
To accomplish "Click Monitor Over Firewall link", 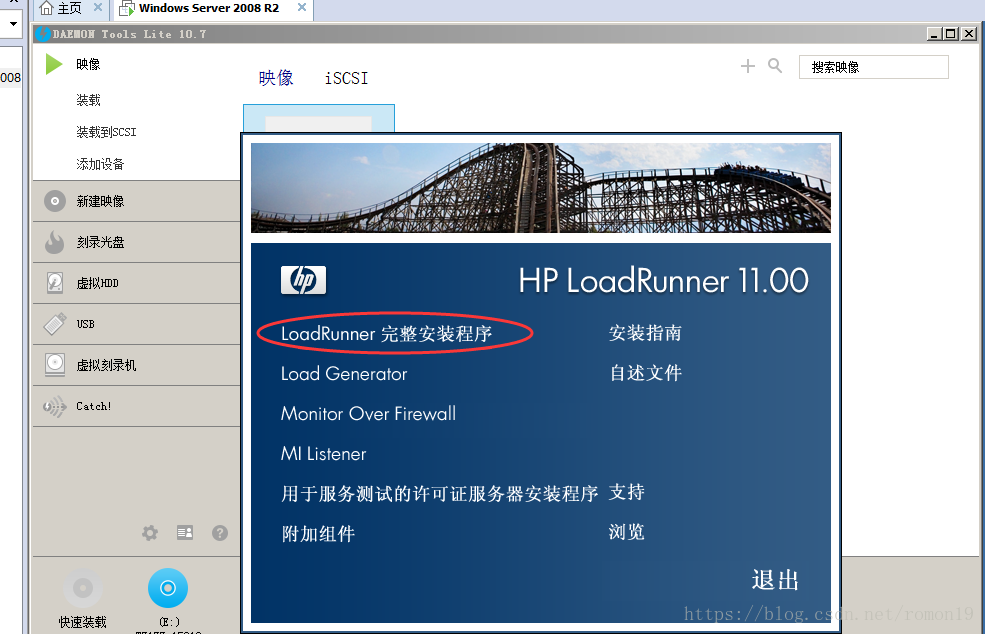I will 368,413.
